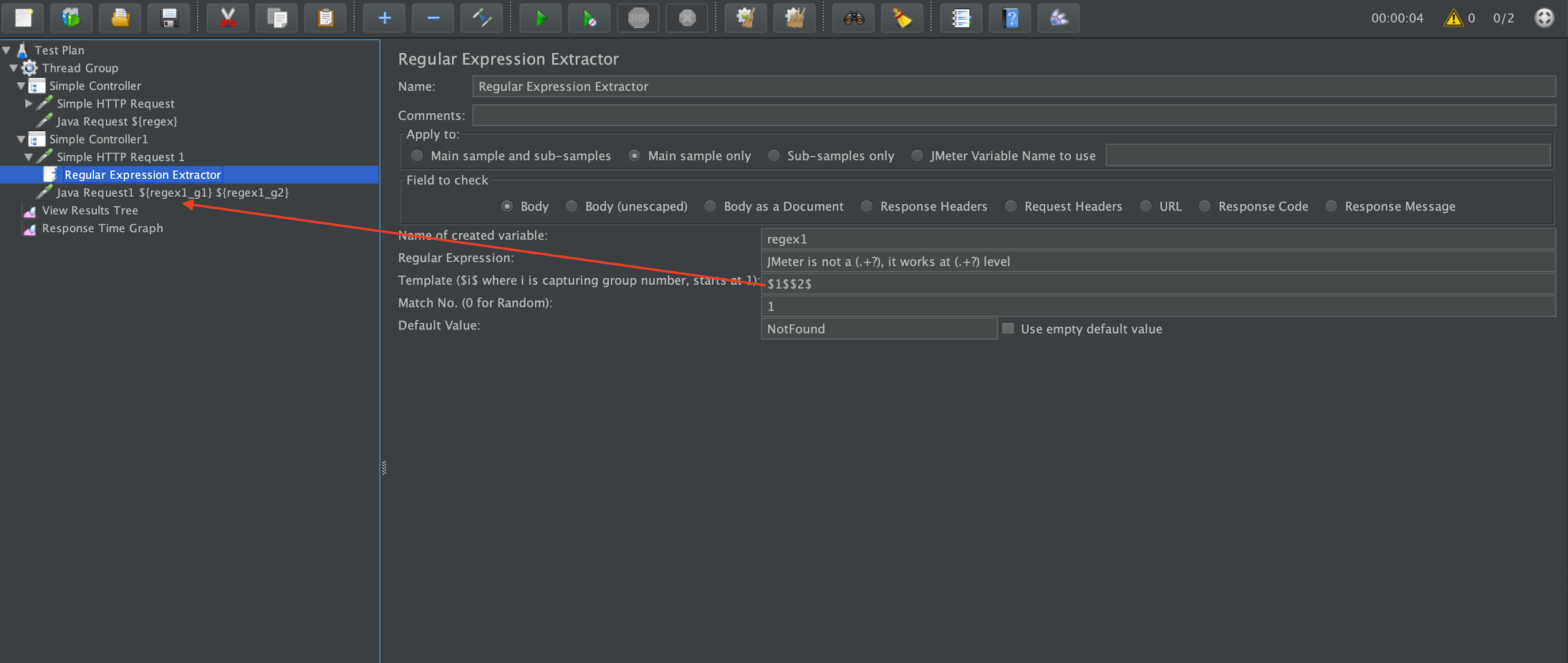The width and height of the screenshot is (1568, 663).
Task: Click the Copy icon in toolbar
Action: (277, 18)
